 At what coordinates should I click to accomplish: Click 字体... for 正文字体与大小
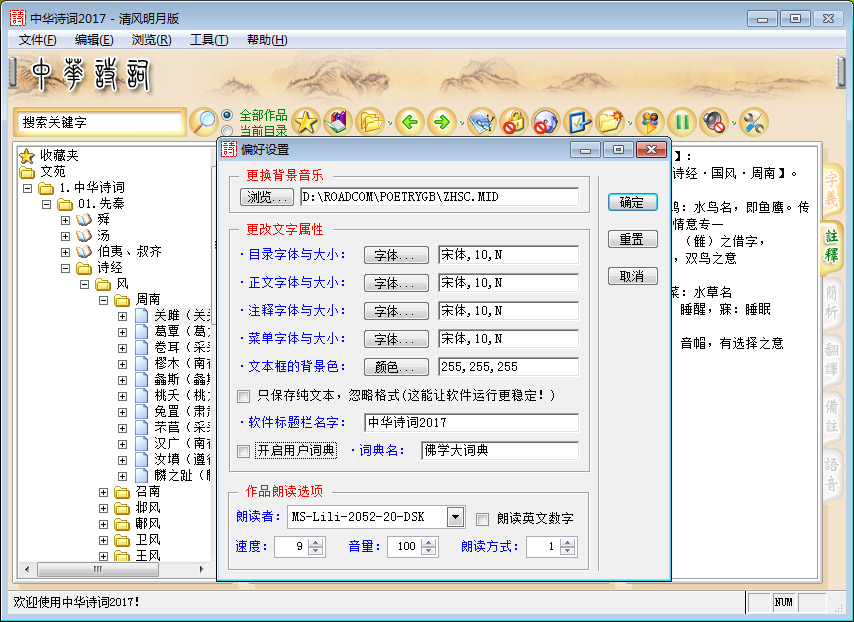point(396,283)
